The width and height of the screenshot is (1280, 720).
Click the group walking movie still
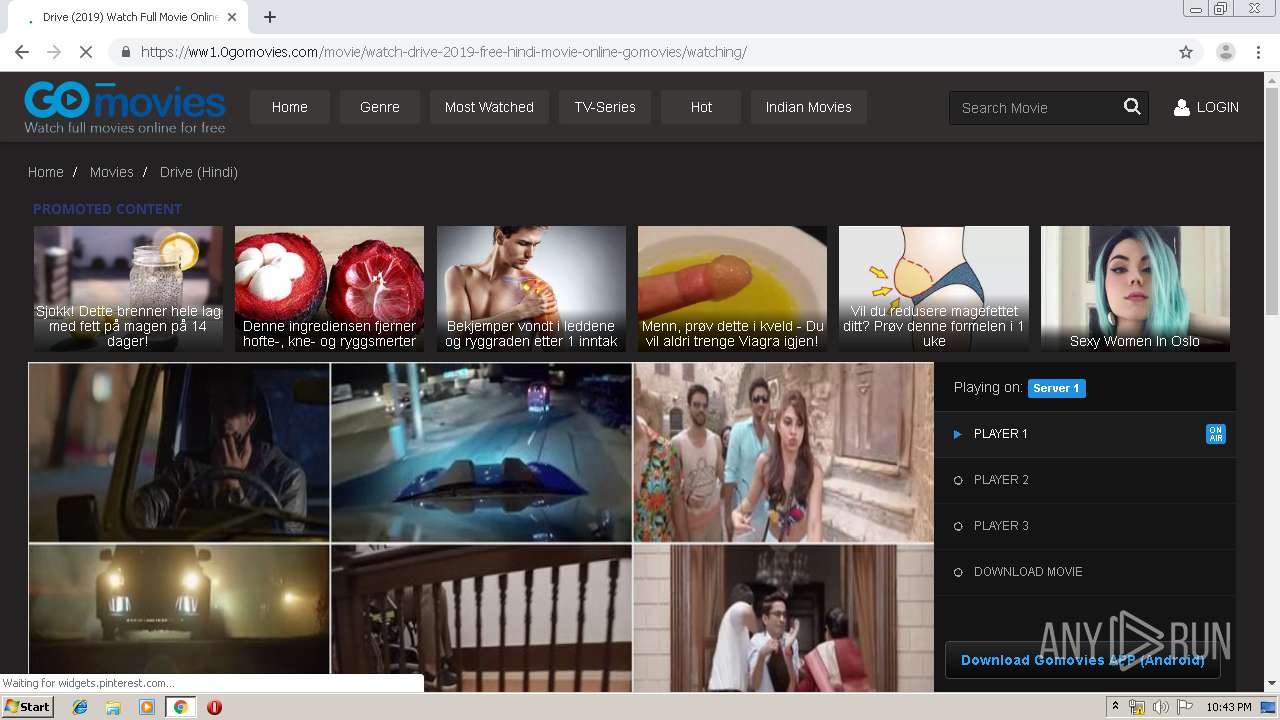tap(784, 452)
